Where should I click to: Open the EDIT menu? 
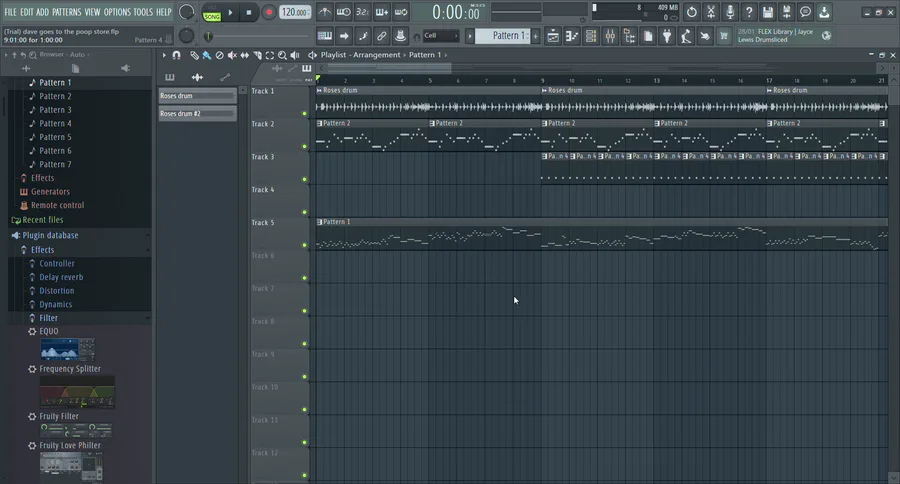pos(26,12)
